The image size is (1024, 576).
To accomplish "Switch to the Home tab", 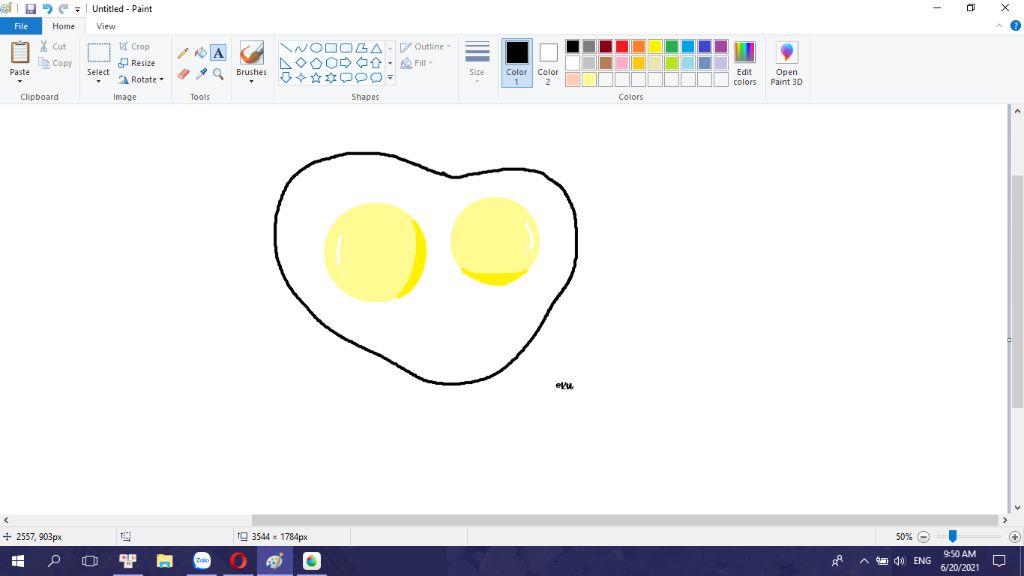I will 63,26.
